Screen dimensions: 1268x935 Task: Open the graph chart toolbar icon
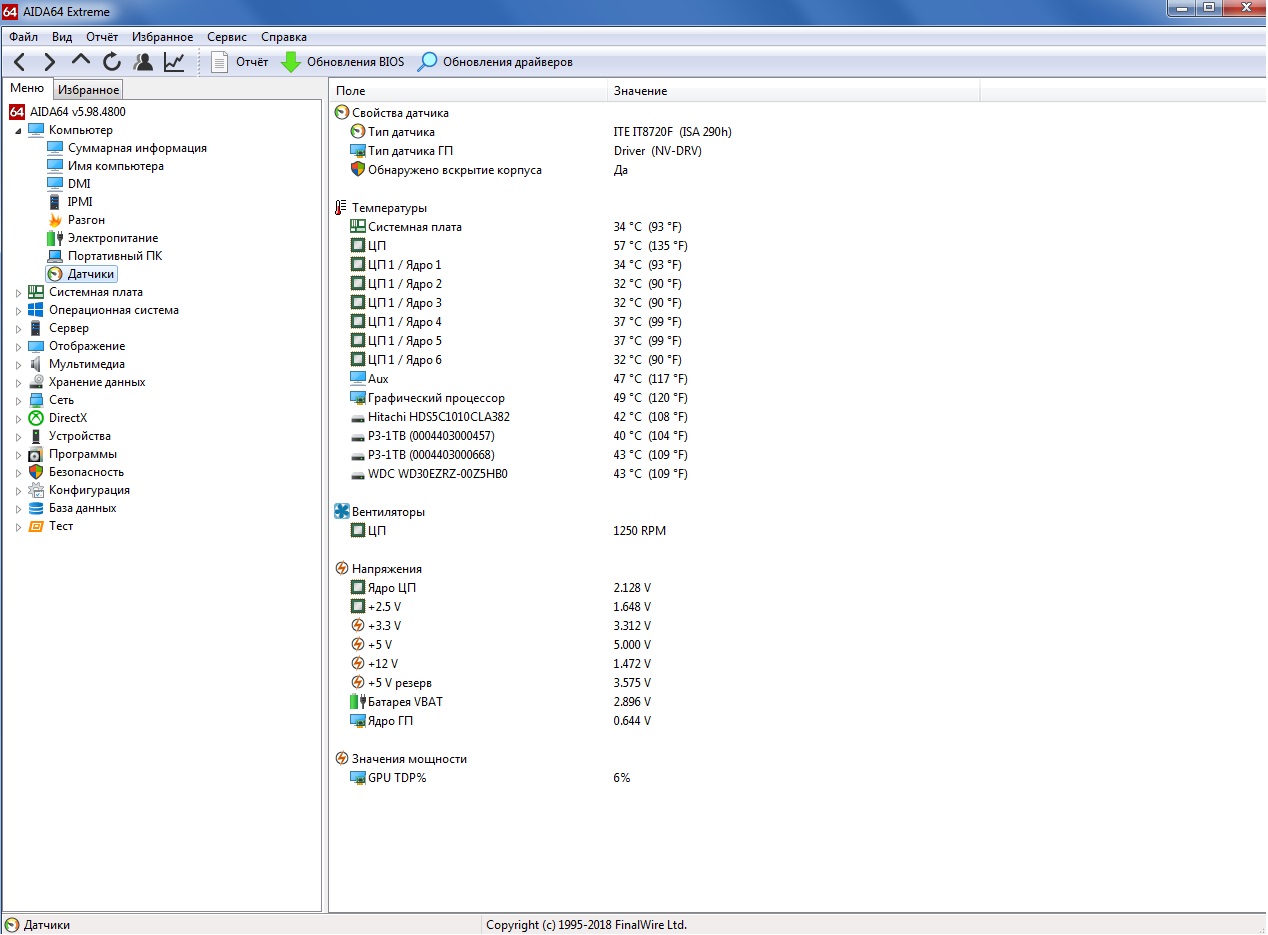[174, 62]
